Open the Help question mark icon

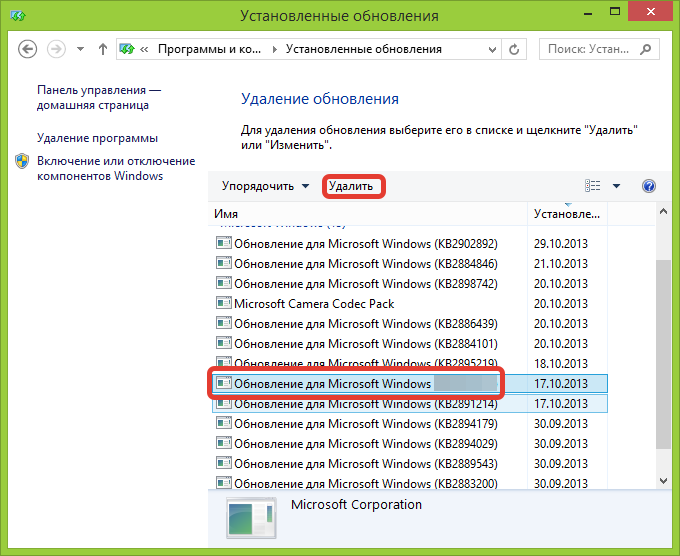(649, 186)
